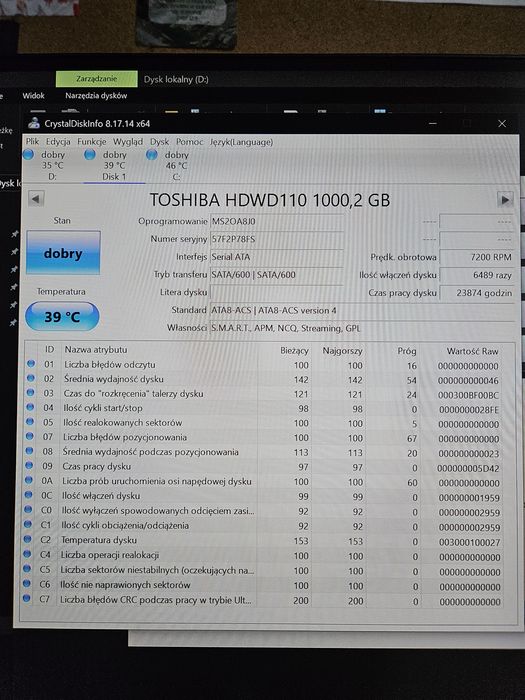Select the status dot of attribute C0

pos(28,509)
